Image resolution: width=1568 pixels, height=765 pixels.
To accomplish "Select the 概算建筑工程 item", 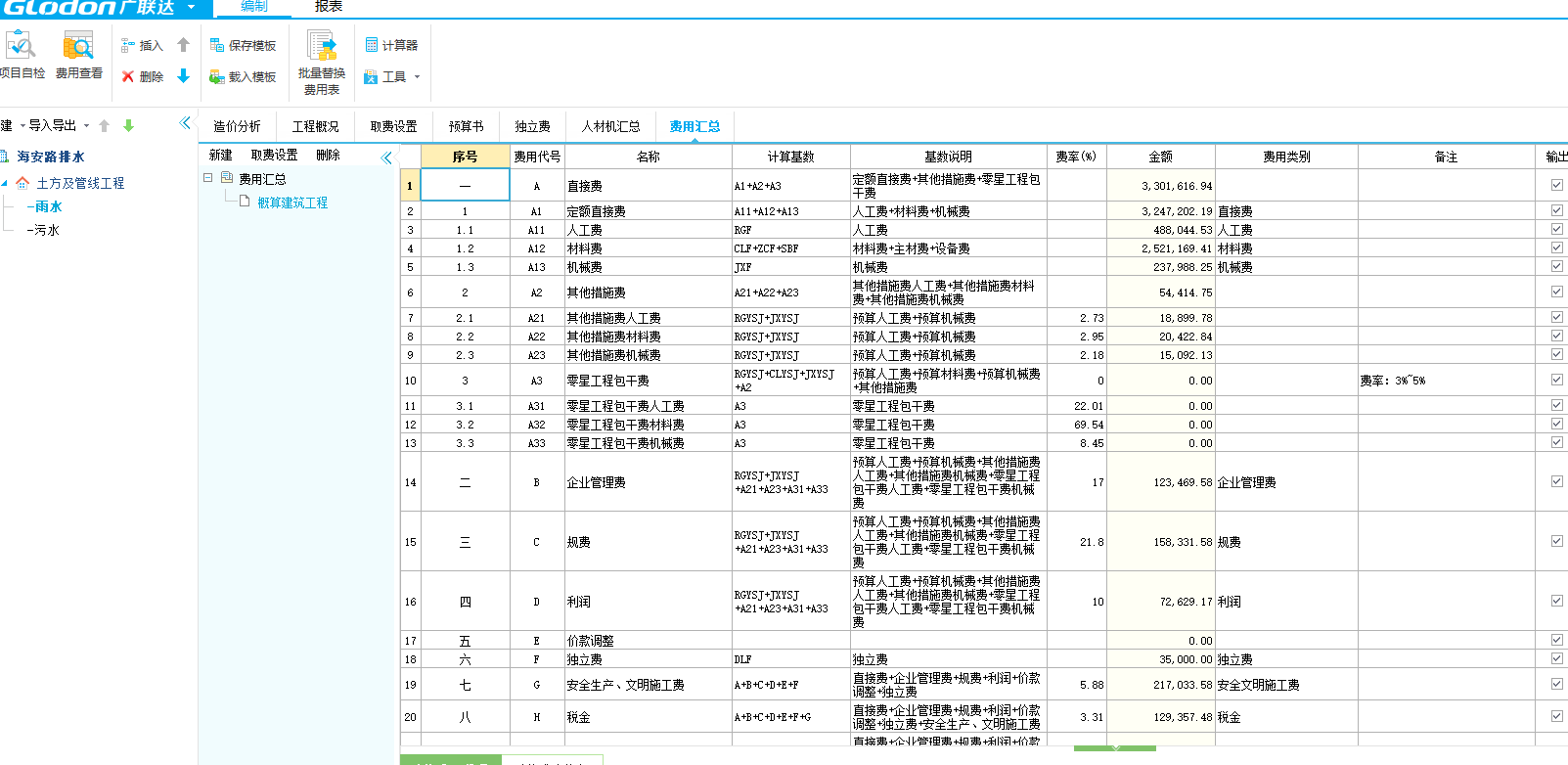I will pos(292,202).
